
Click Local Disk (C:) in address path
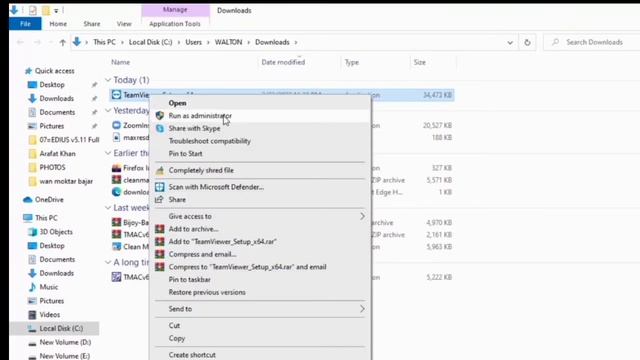(x=151, y=42)
